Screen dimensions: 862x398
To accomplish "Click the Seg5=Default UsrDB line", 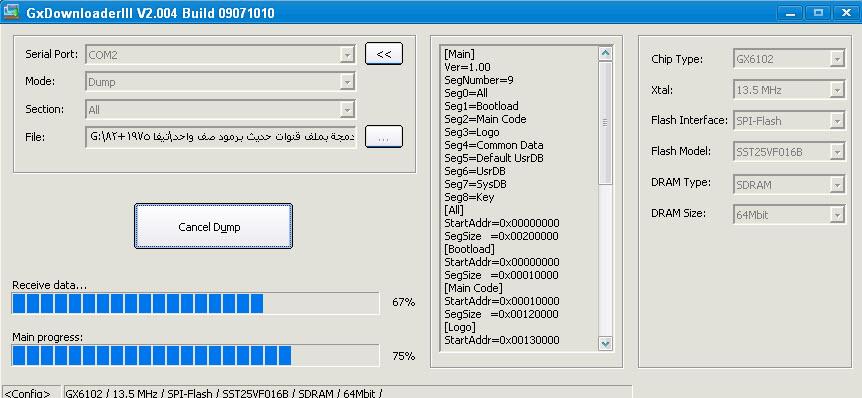I will point(494,158).
